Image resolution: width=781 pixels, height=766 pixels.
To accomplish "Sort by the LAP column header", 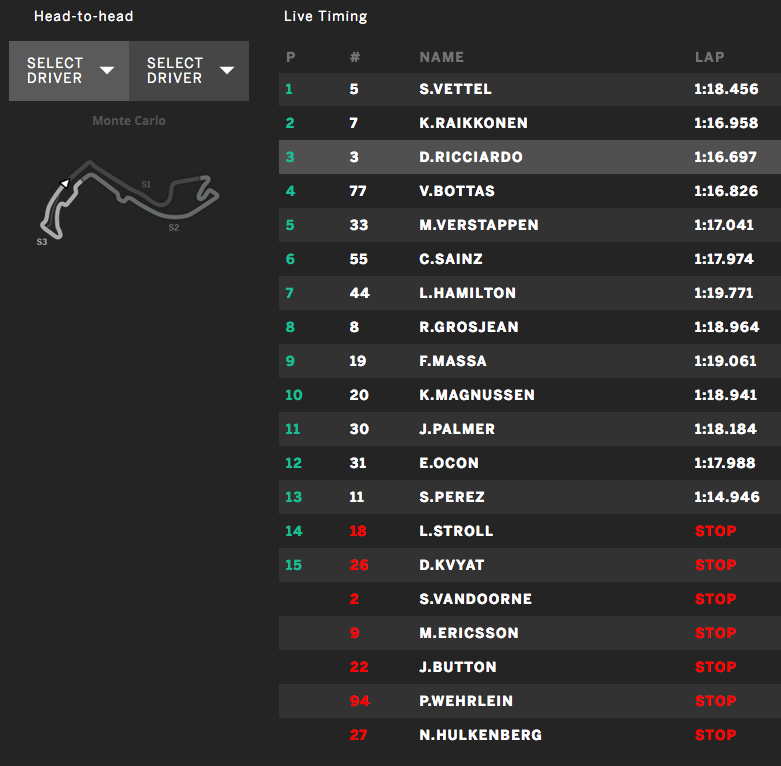I will click(x=709, y=58).
